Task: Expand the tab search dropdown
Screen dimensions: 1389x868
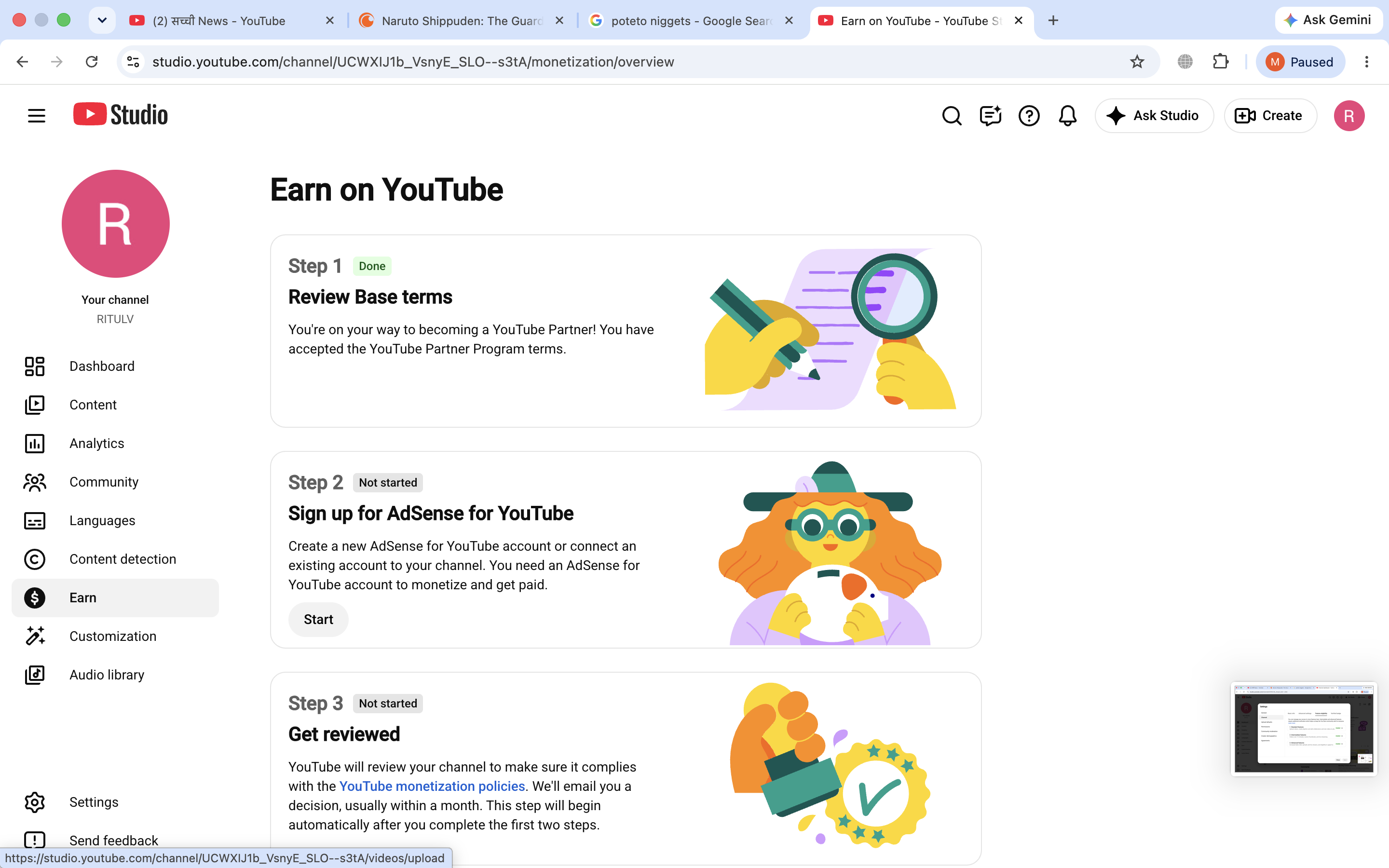Action: (102, 21)
